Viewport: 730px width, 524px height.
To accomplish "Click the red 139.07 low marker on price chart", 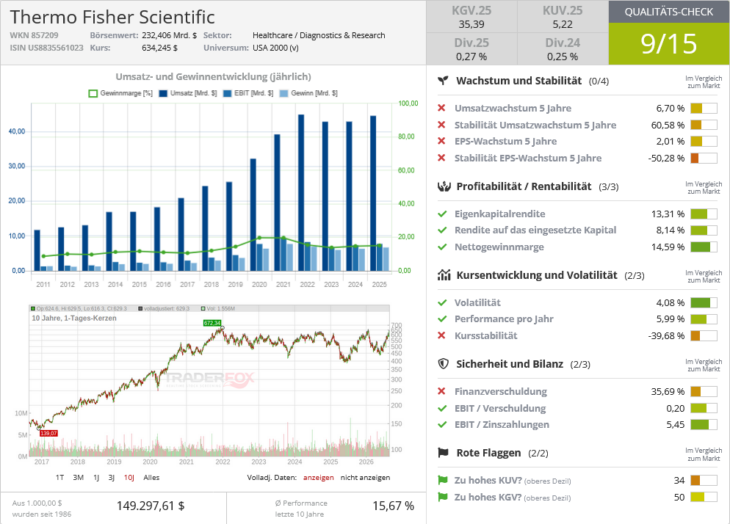I will tap(48, 433).
